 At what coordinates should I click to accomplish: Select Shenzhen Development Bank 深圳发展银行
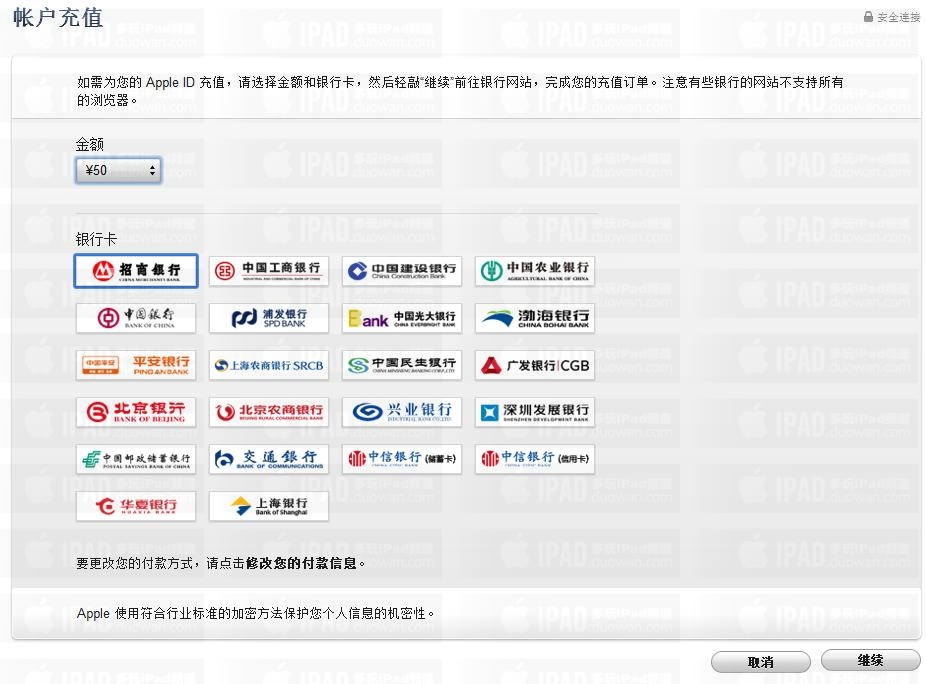point(534,412)
